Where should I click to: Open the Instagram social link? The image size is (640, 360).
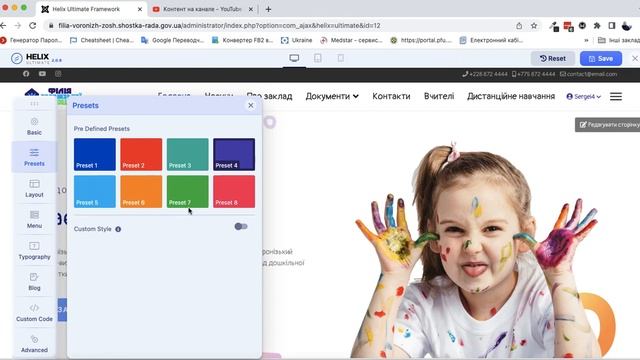[x=58, y=74]
